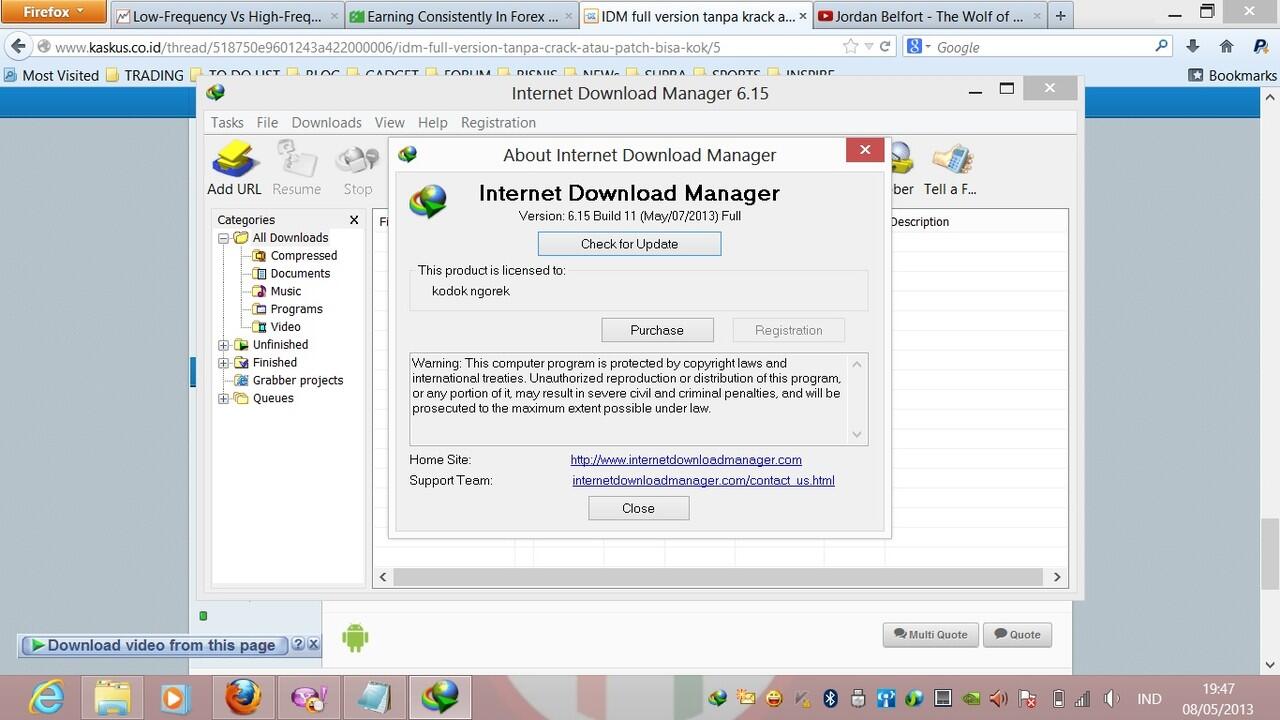Expand the Finished tree node
The height and width of the screenshot is (720, 1280).
tap(224, 363)
